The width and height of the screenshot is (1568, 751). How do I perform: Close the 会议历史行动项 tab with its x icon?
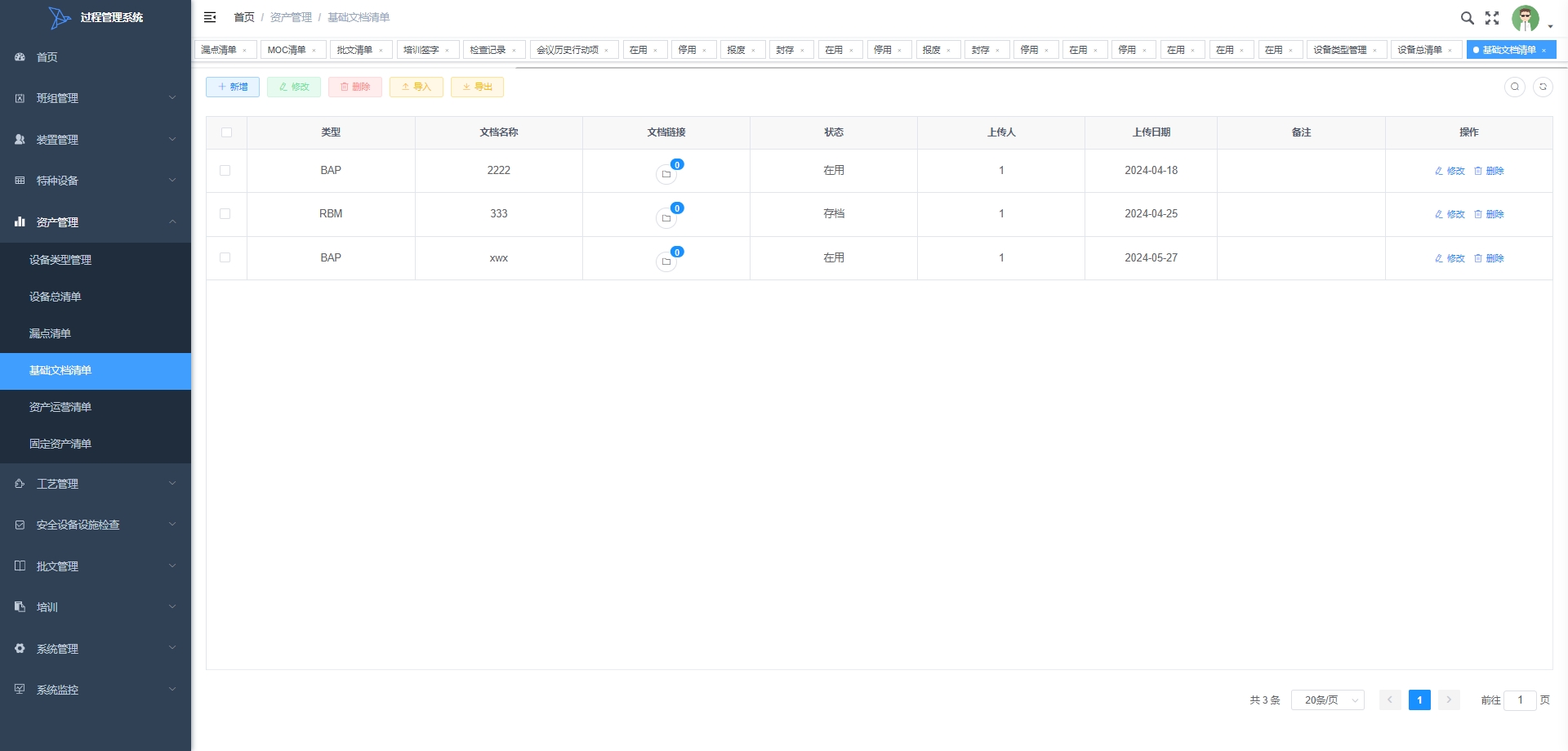(x=606, y=51)
